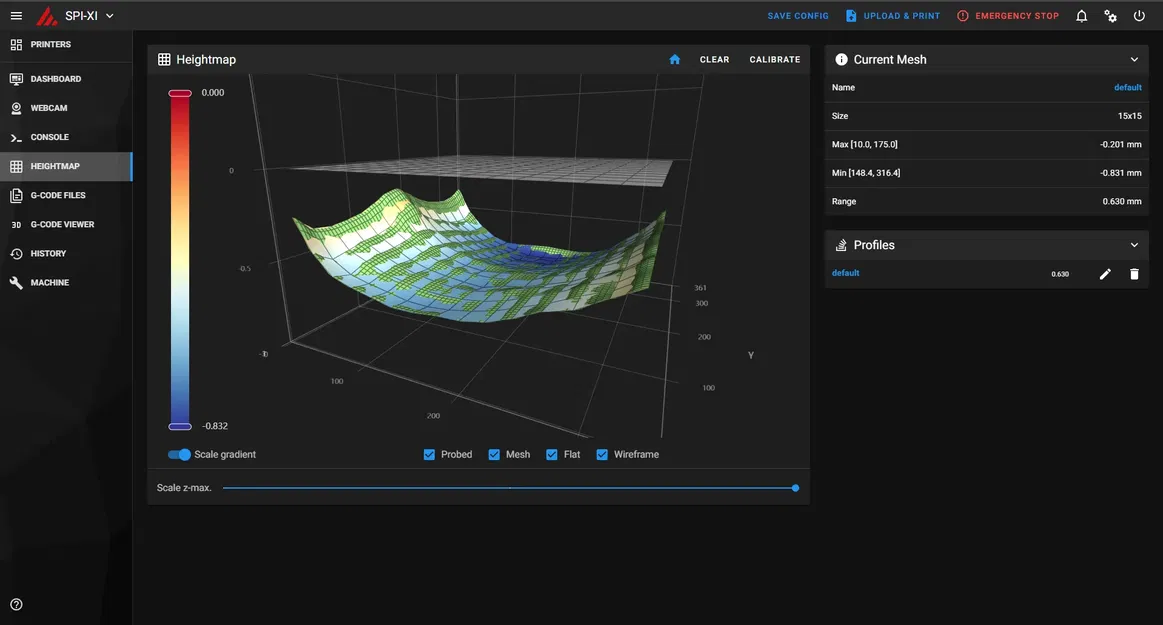Delete the default profile using trash icon

pos(1135,272)
